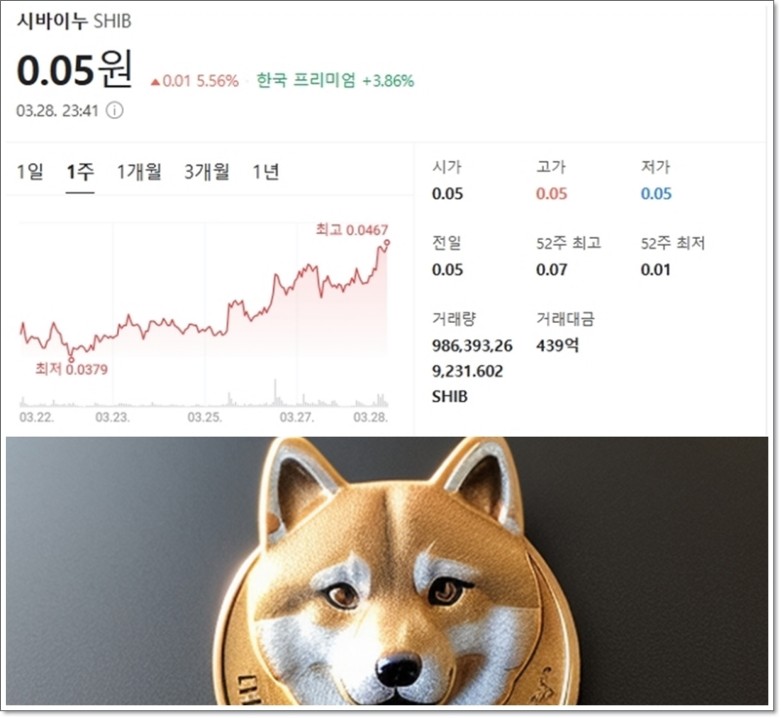
Task: Click the volume bars below price chart
Action: (204, 395)
